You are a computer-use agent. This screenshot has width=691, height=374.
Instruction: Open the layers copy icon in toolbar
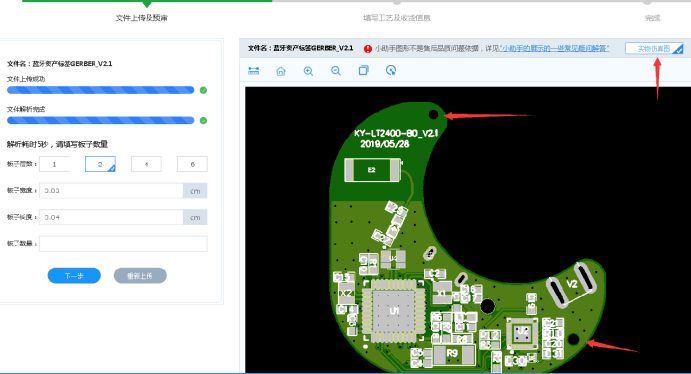click(x=364, y=70)
